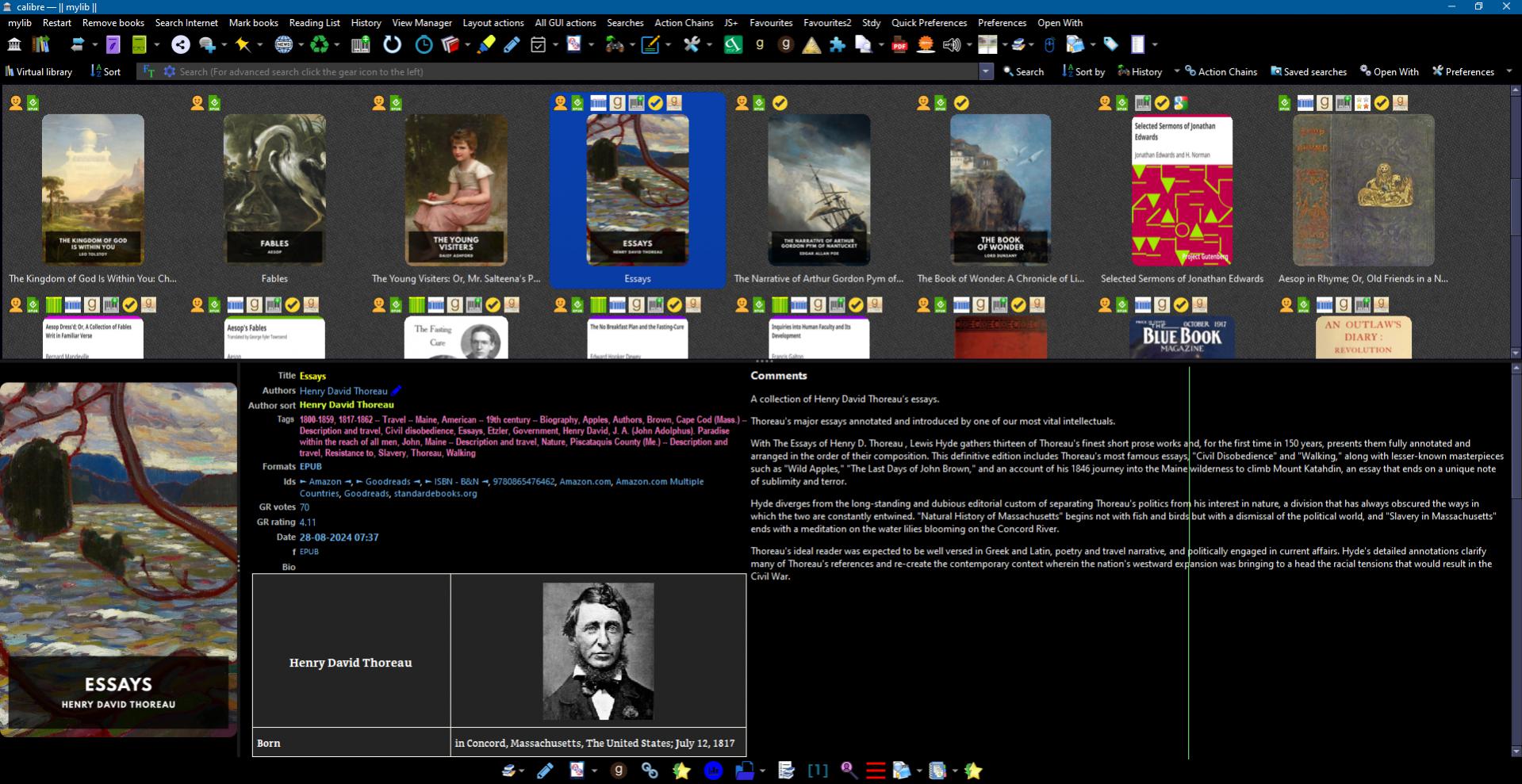Image resolution: width=1522 pixels, height=784 pixels.
Task: Click the yellow checkmark badge above Essays cover
Action: click(x=655, y=102)
